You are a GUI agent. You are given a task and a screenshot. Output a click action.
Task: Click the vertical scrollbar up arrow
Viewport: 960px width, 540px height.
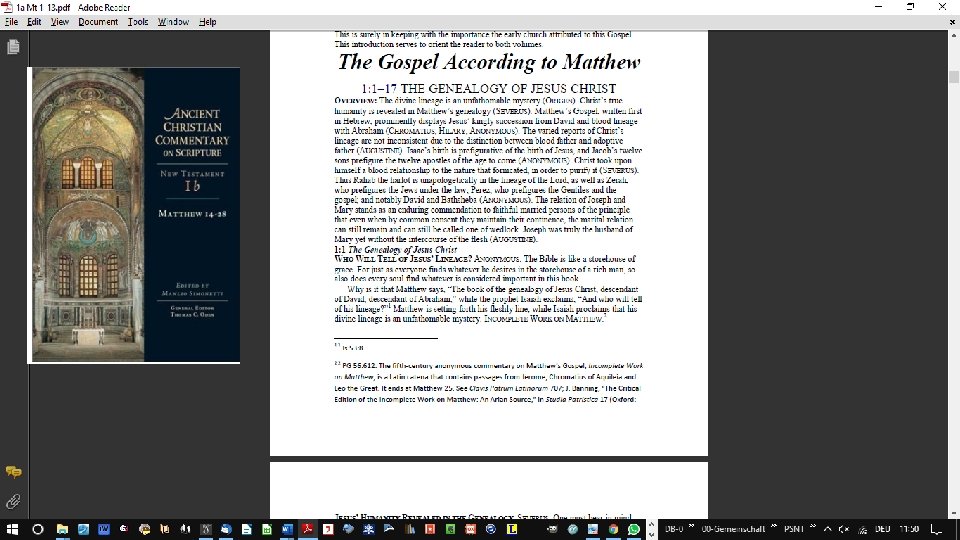[x=954, y=36]
